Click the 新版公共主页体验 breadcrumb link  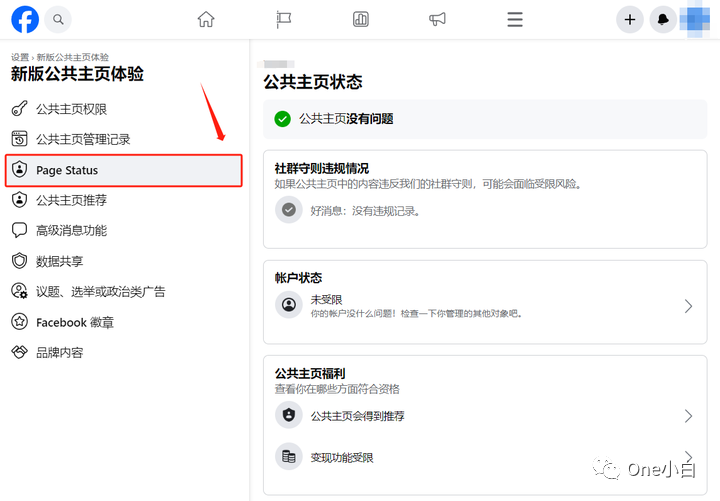[x=73, y=57]
